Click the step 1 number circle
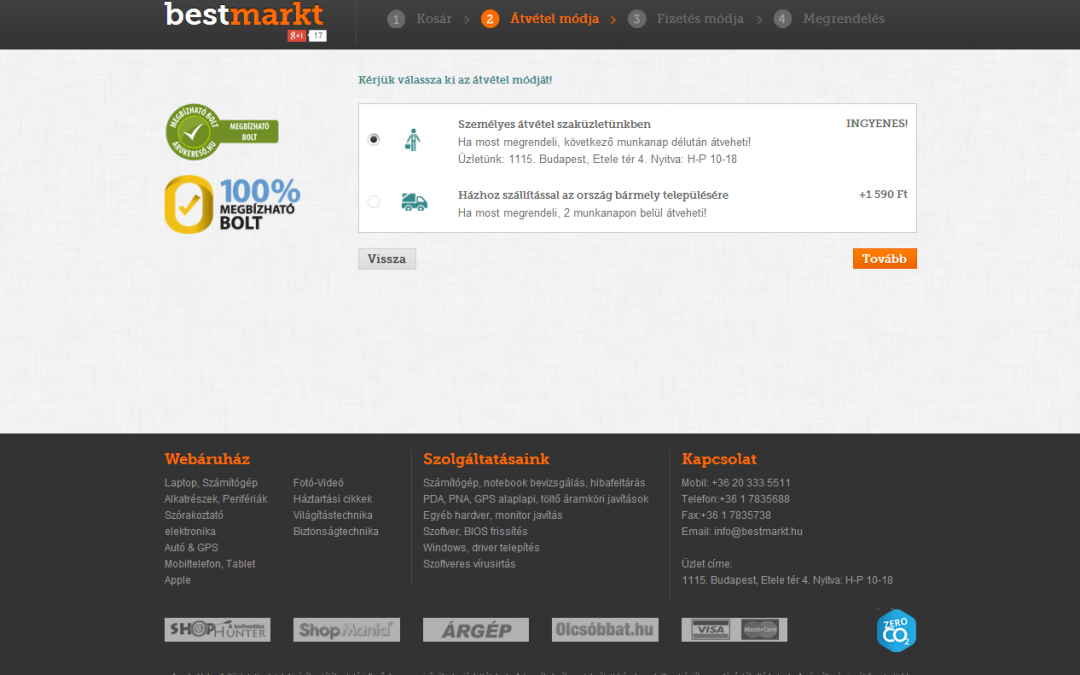Viewport: 1080px width, 675px height. point(396,19)
